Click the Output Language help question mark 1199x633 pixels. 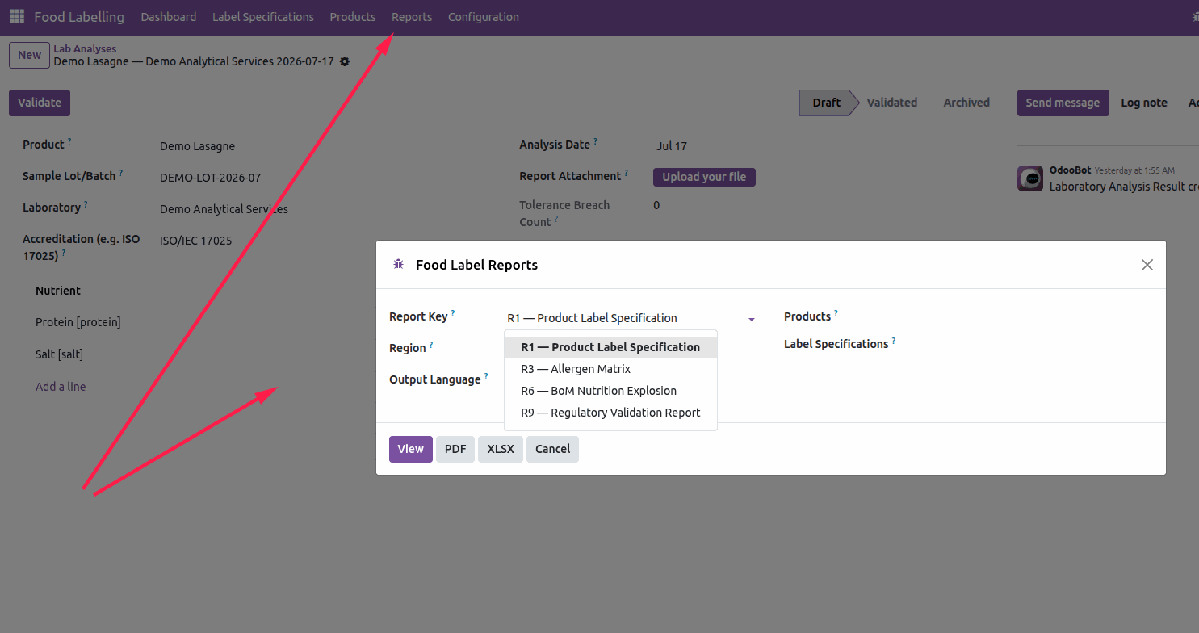point(486,375)
